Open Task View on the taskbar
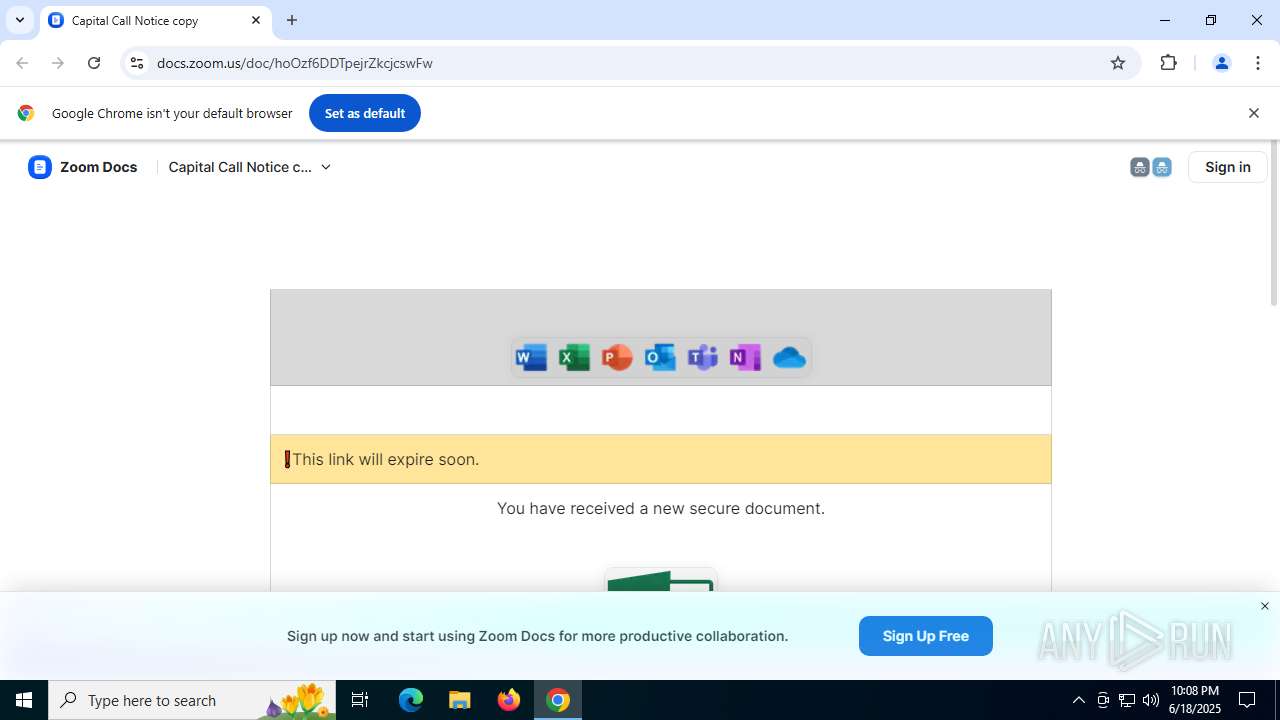Viewport: 1280px width, 720px height. pos(360,700)
